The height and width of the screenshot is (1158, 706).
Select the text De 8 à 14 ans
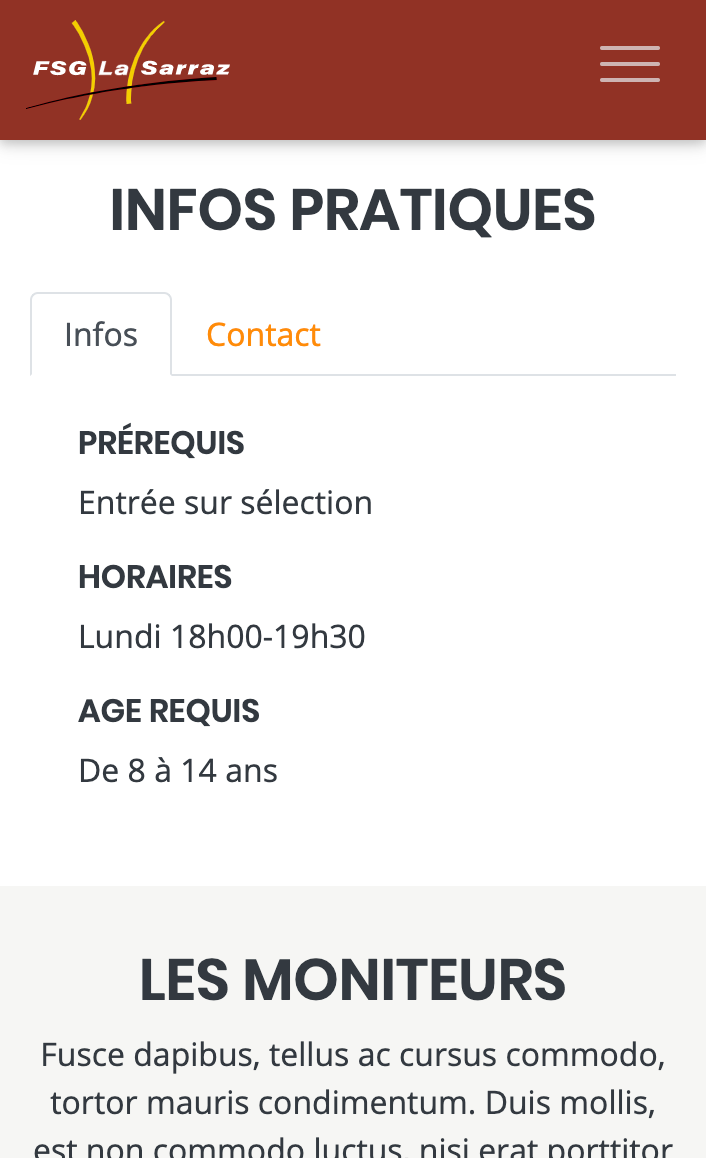coord(178,770)
